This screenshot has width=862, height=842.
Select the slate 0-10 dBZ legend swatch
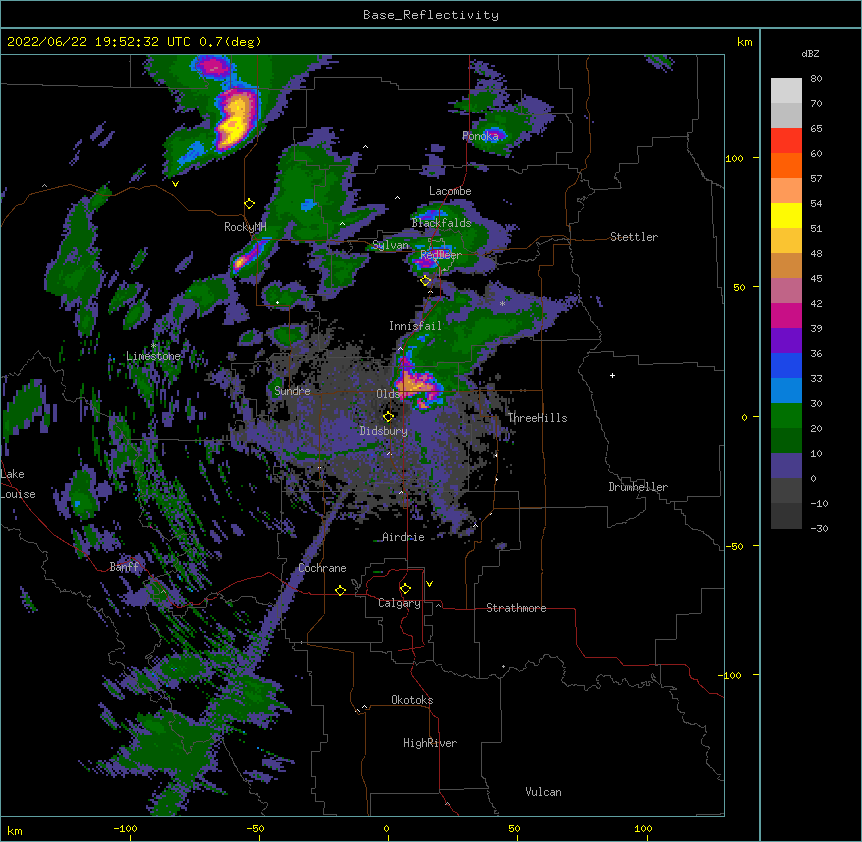pyautogui.click(x=786, y=466)
